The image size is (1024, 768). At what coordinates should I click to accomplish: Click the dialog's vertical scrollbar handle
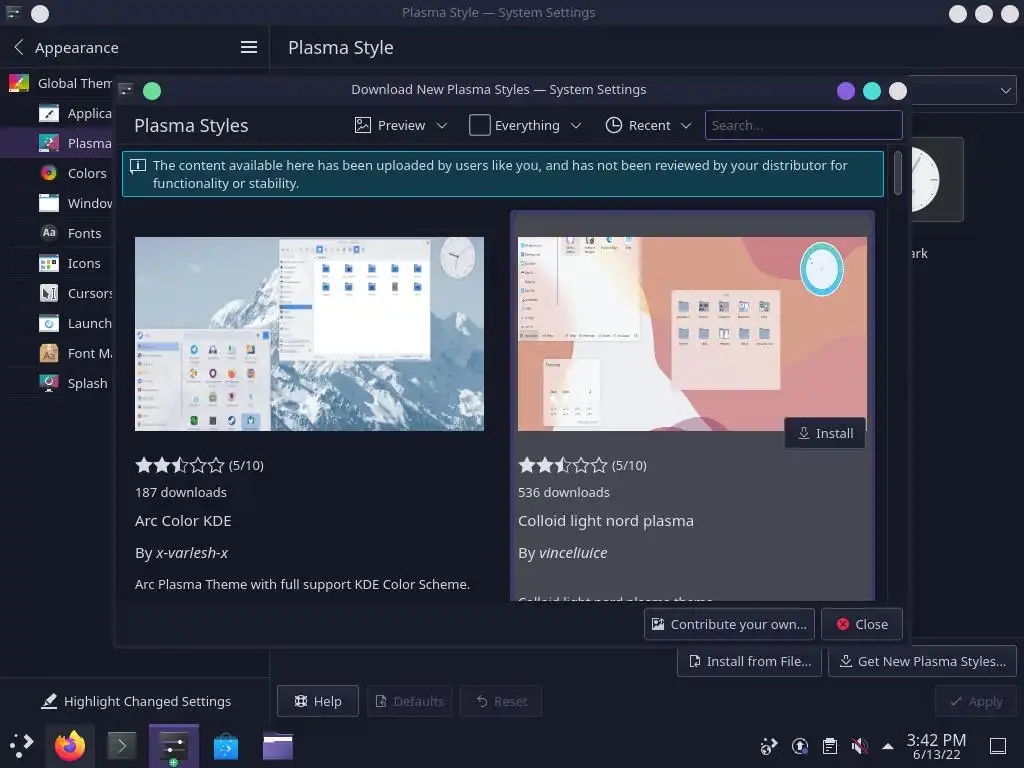(x=898, y=173)
